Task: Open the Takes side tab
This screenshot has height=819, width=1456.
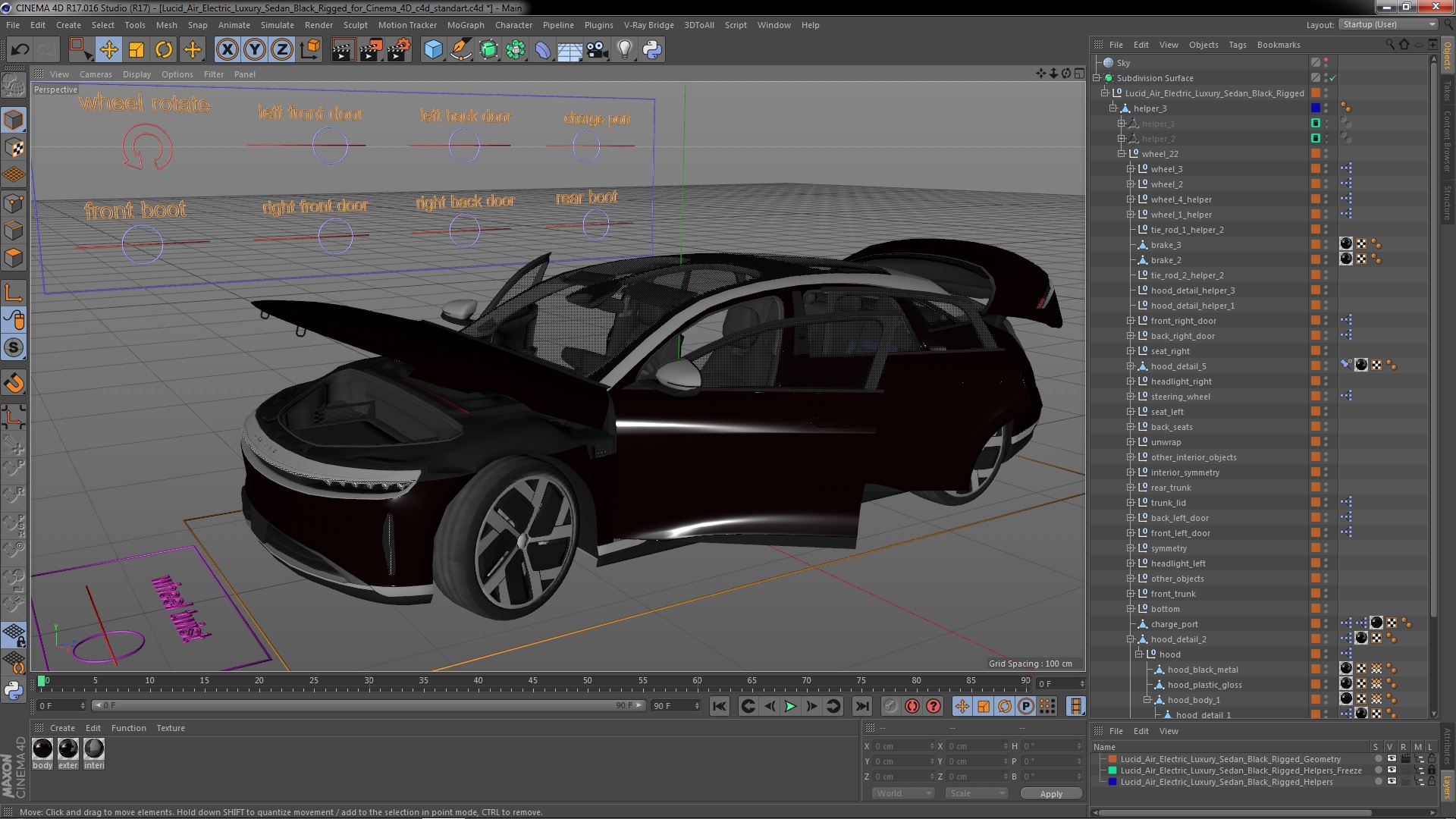Action: (1447, 91)
